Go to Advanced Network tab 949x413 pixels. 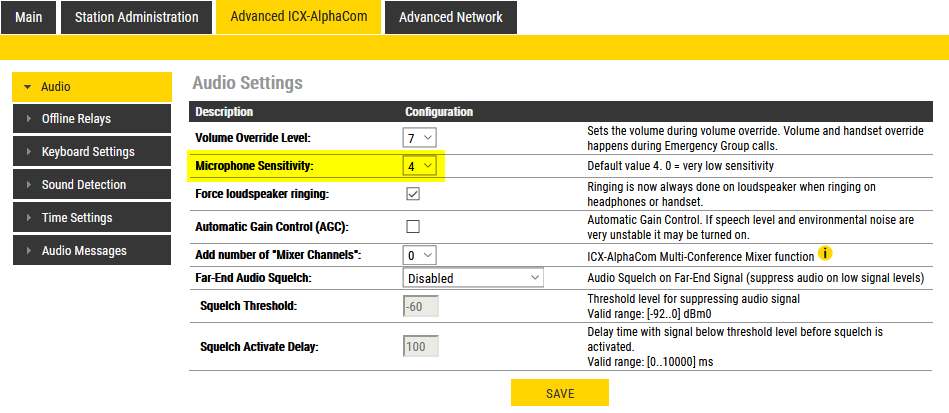coord(451,17)
